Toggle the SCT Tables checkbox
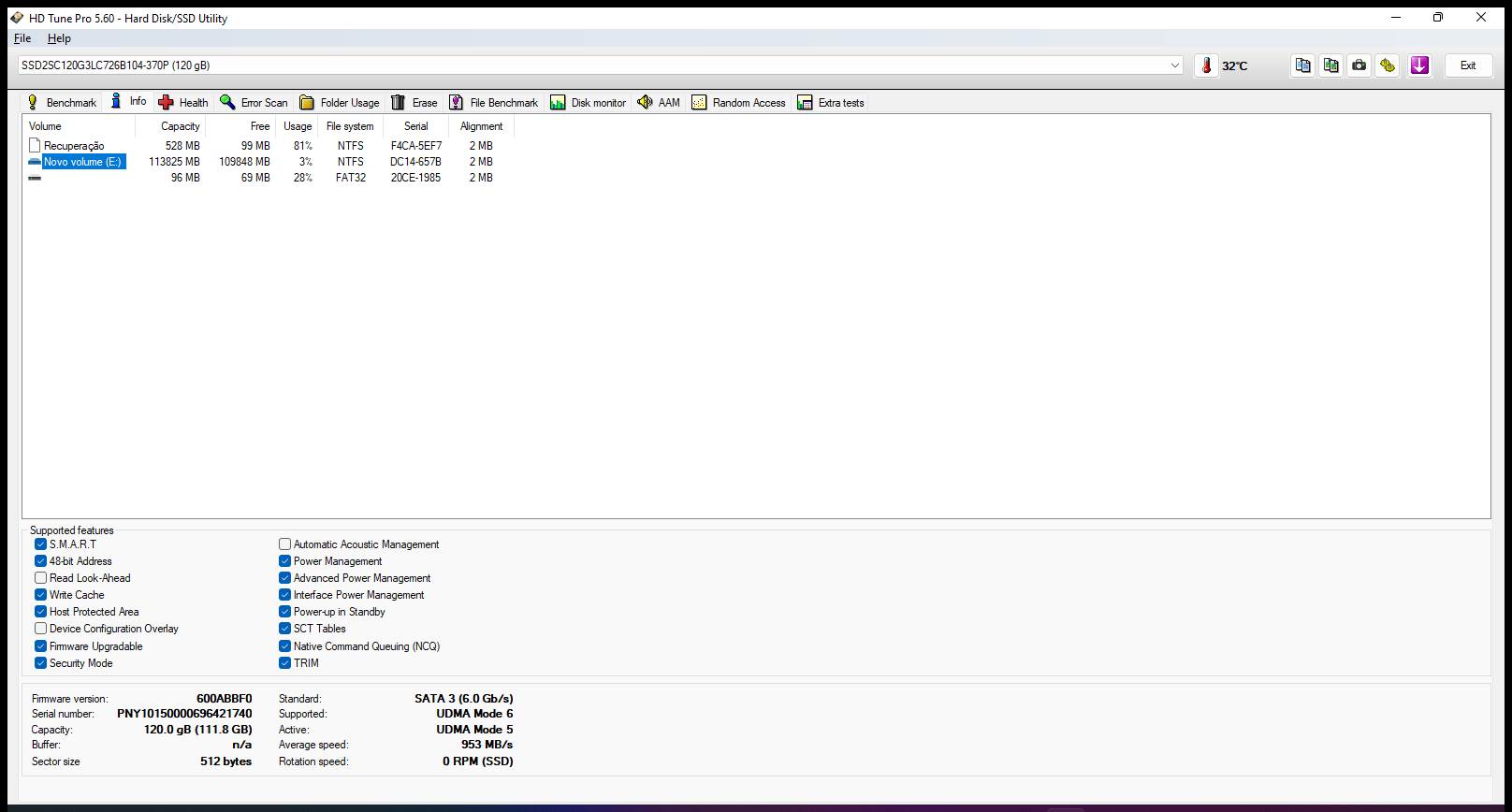This screenshot has width=1512, height=812. point(284,629)
